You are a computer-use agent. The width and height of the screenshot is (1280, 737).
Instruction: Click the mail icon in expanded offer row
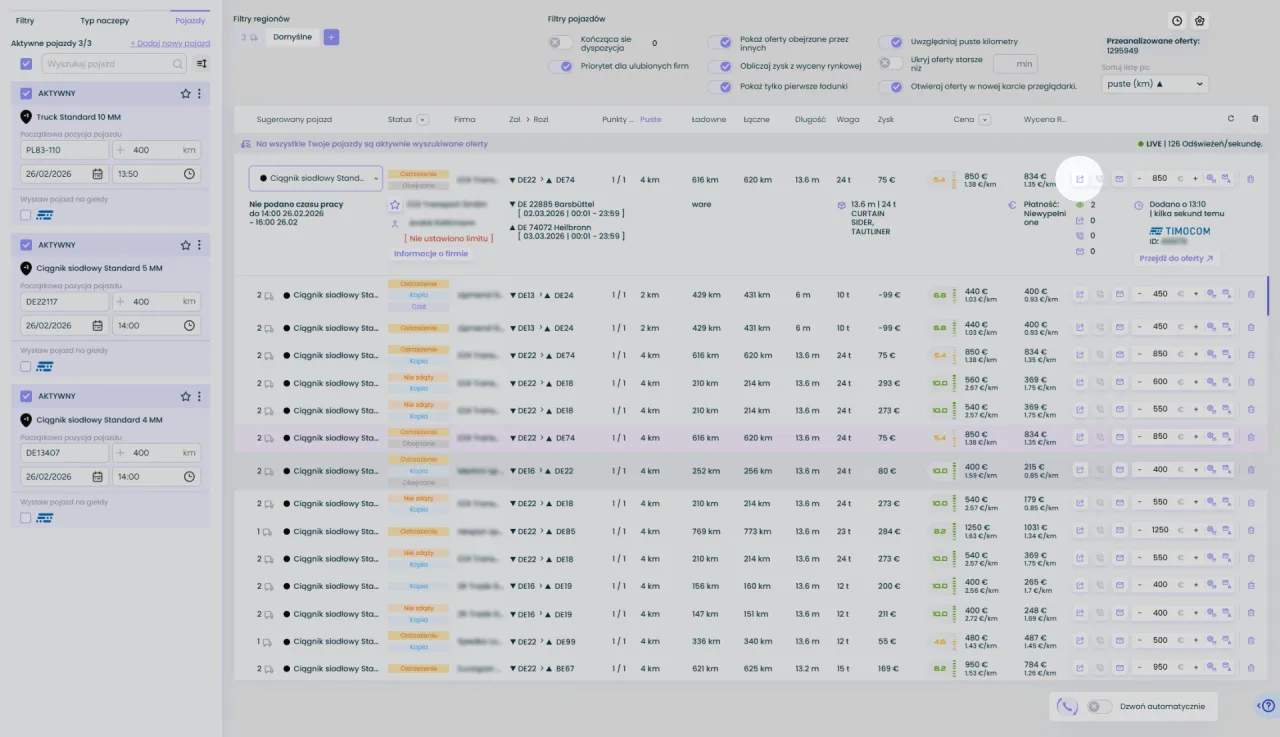1119,179
